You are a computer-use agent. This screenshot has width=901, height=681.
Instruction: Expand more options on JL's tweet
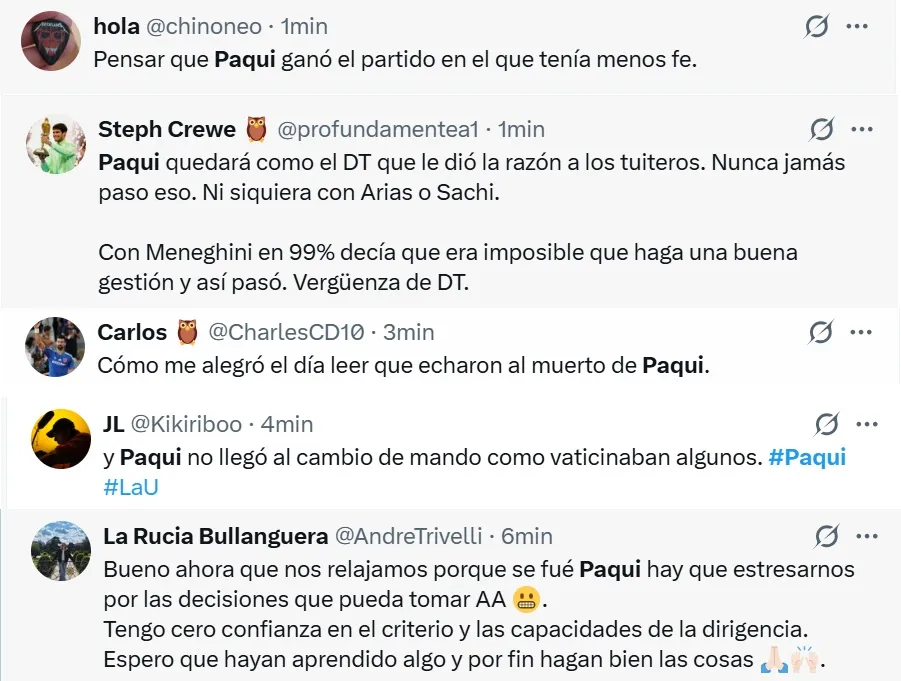pos(865,425)
